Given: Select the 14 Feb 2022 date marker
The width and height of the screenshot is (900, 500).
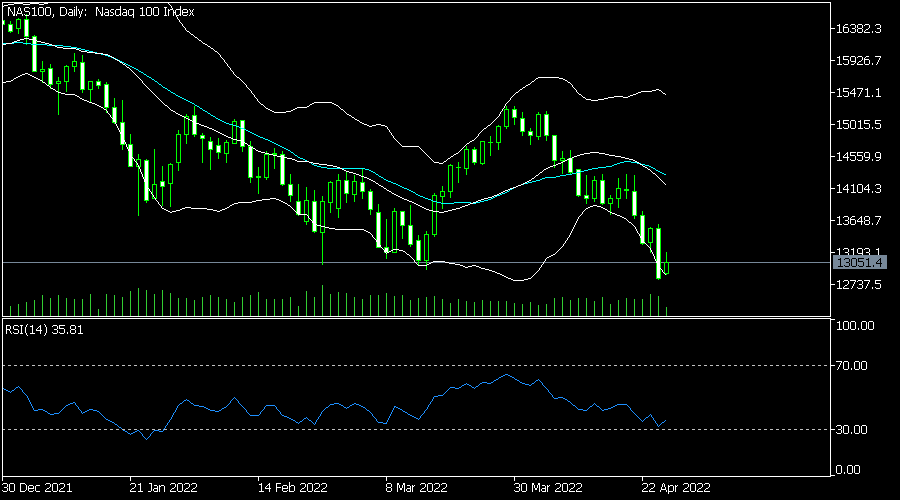Looking at the screenshot, I should (293, 488).
